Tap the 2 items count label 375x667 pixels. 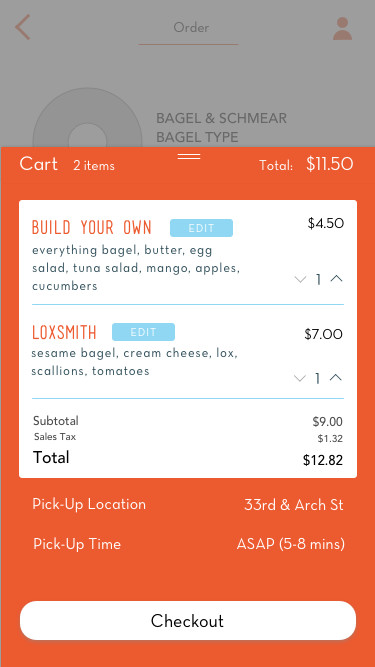point(94,165)
